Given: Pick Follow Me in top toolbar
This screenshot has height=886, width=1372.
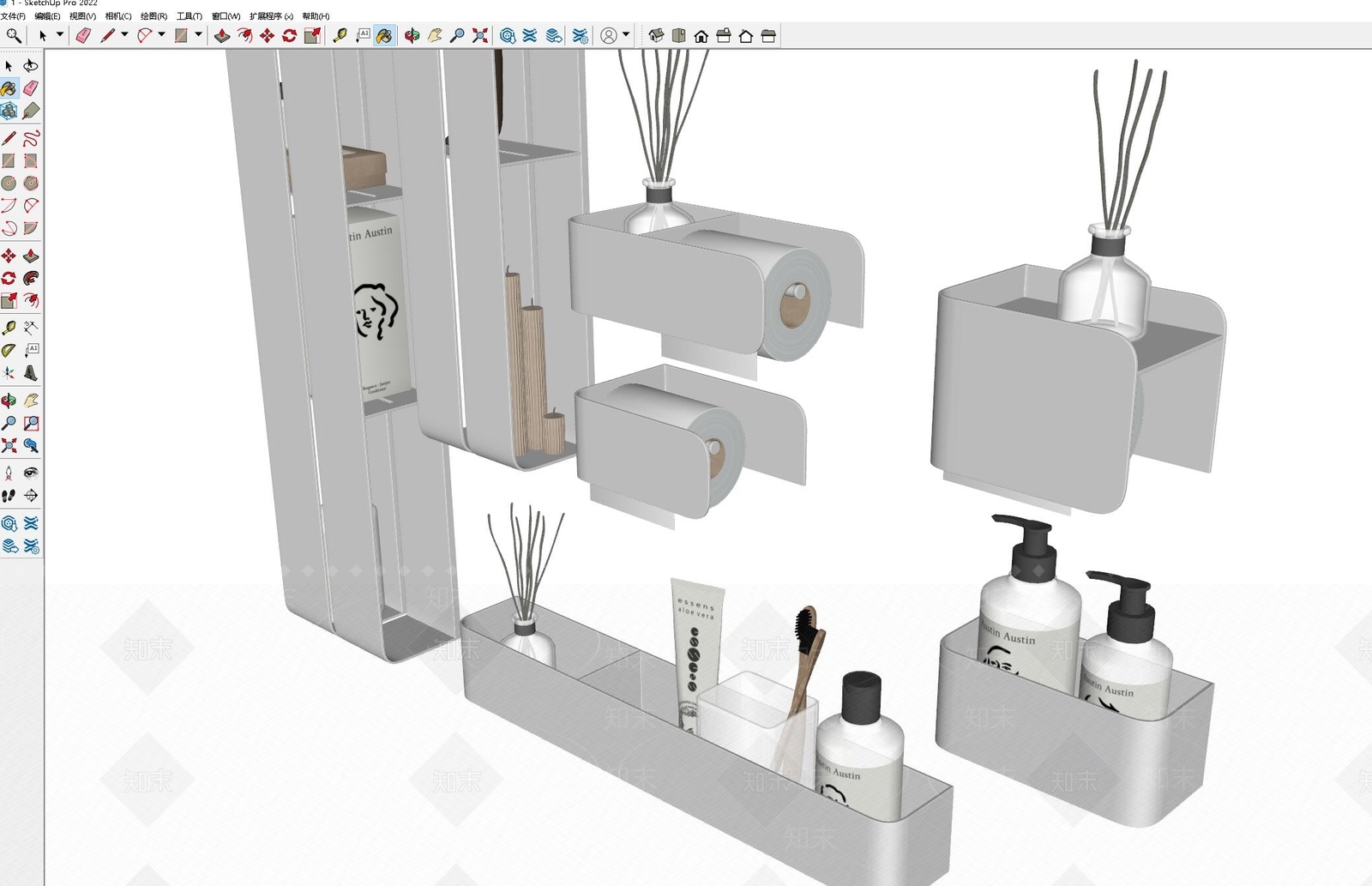Looking at the screenshot, I should [244, 35].
